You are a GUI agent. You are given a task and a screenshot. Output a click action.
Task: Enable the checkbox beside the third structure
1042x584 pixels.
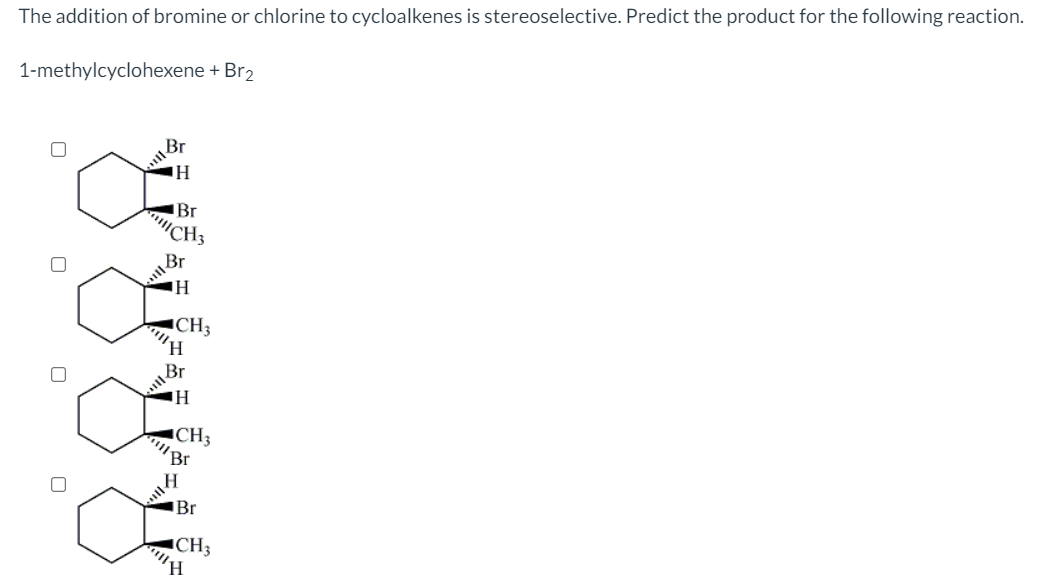(57, 372)
